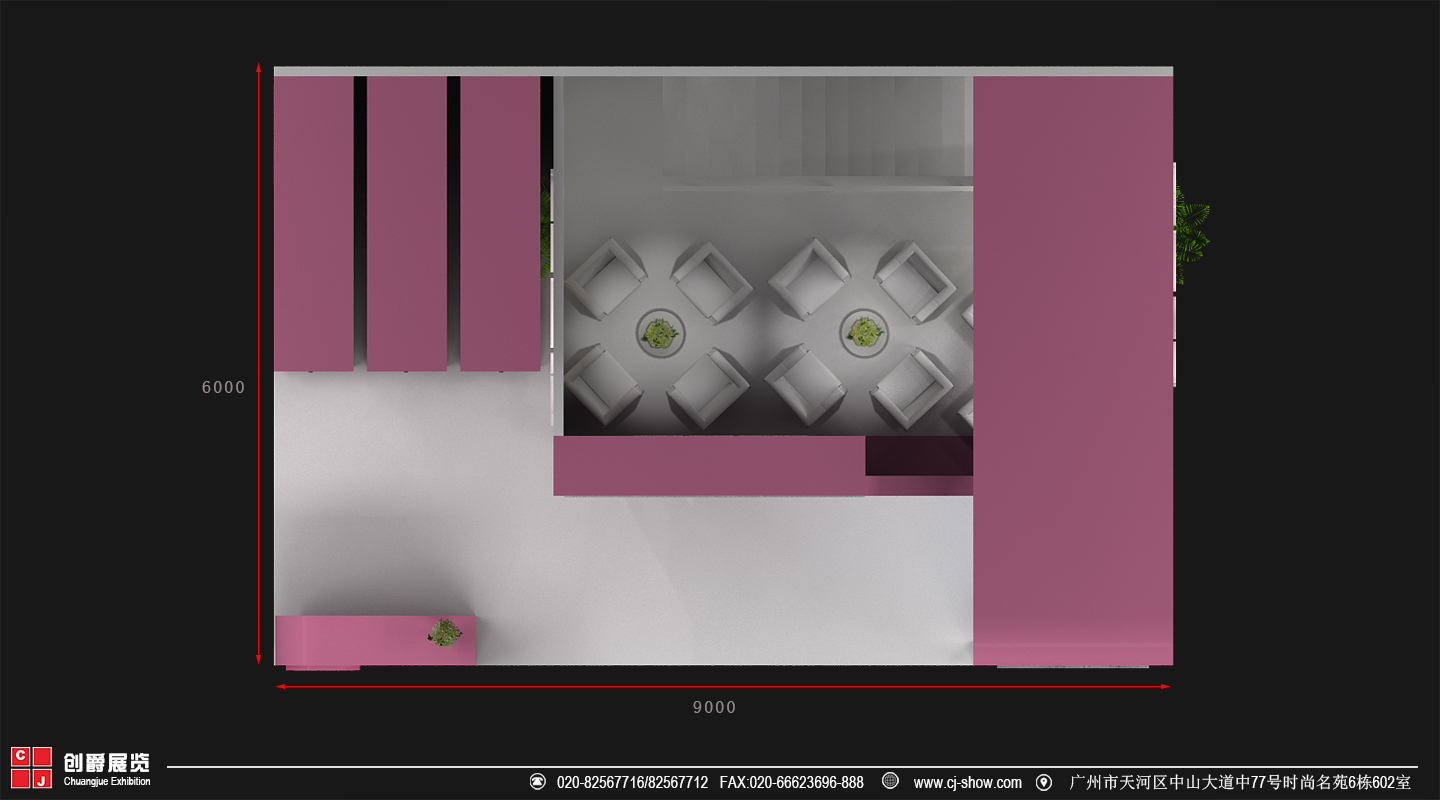
Task: Click the globe website icon
Action: (890, 781)
